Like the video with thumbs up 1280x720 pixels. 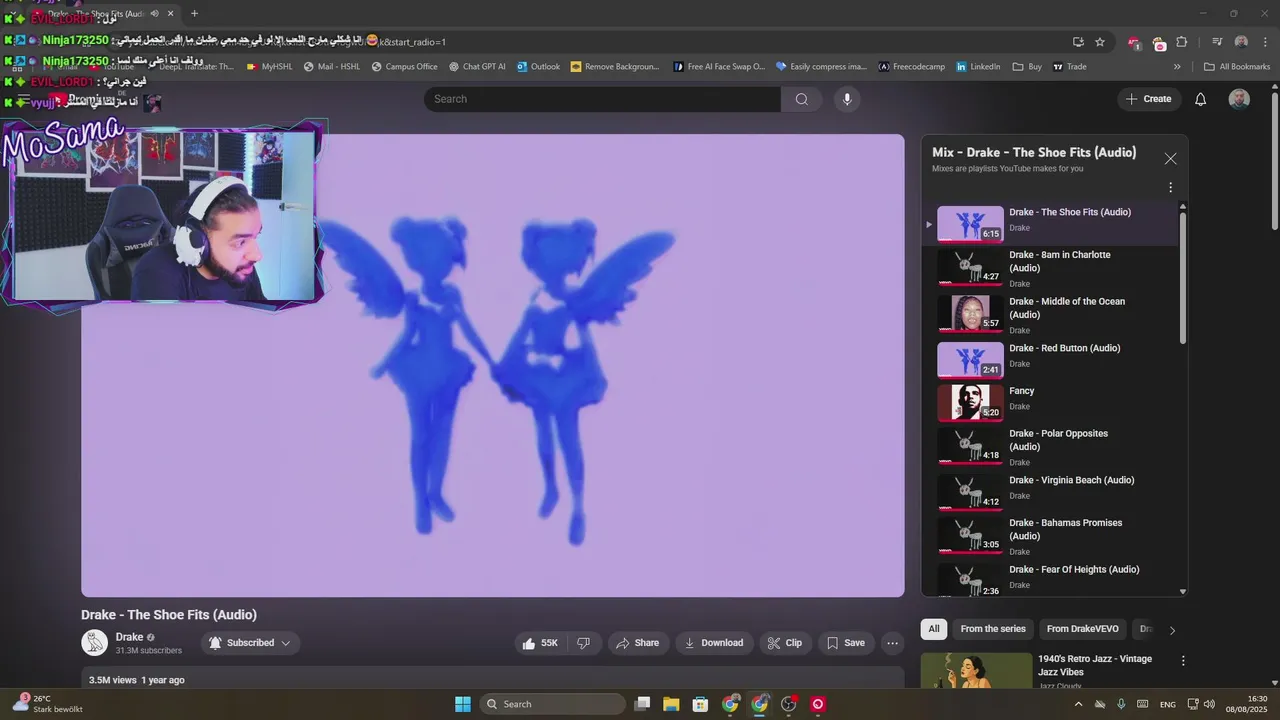[x=539, y=643]
